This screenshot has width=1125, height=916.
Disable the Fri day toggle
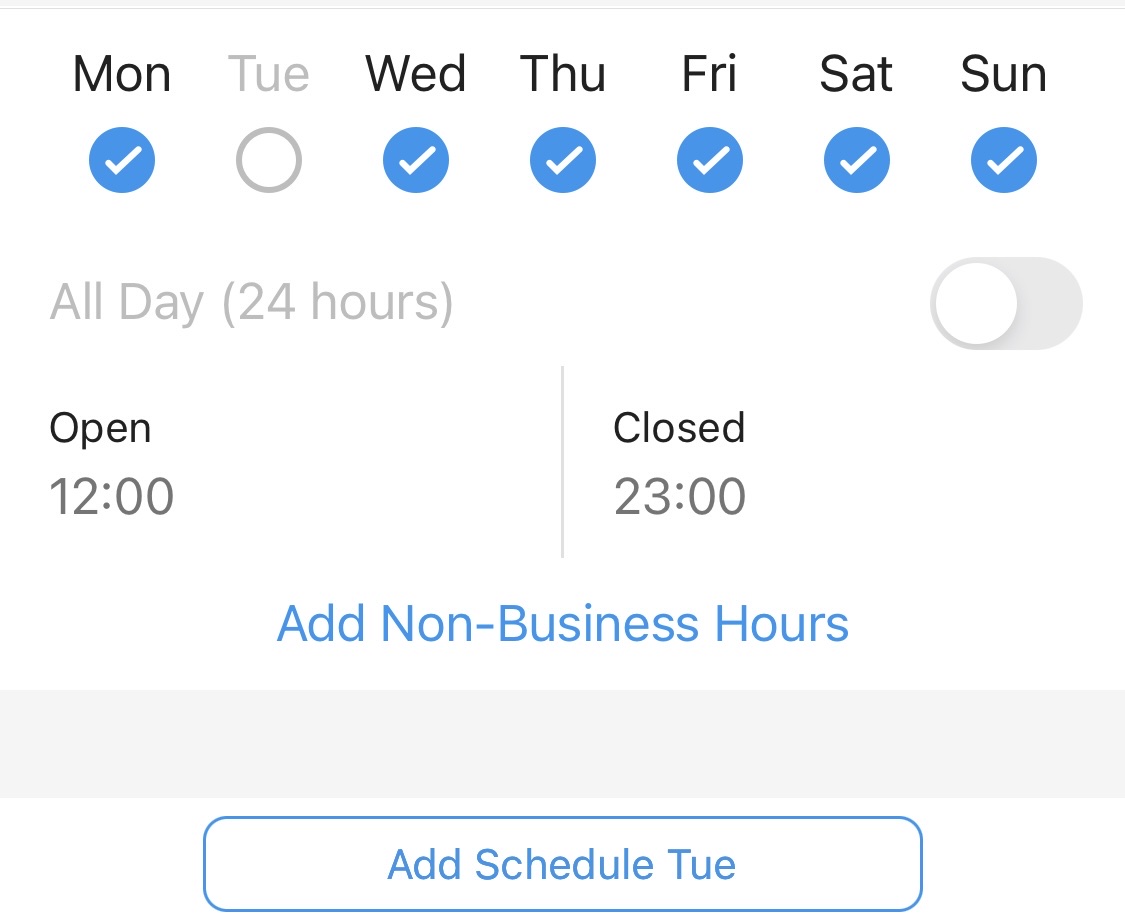point(710,159)
